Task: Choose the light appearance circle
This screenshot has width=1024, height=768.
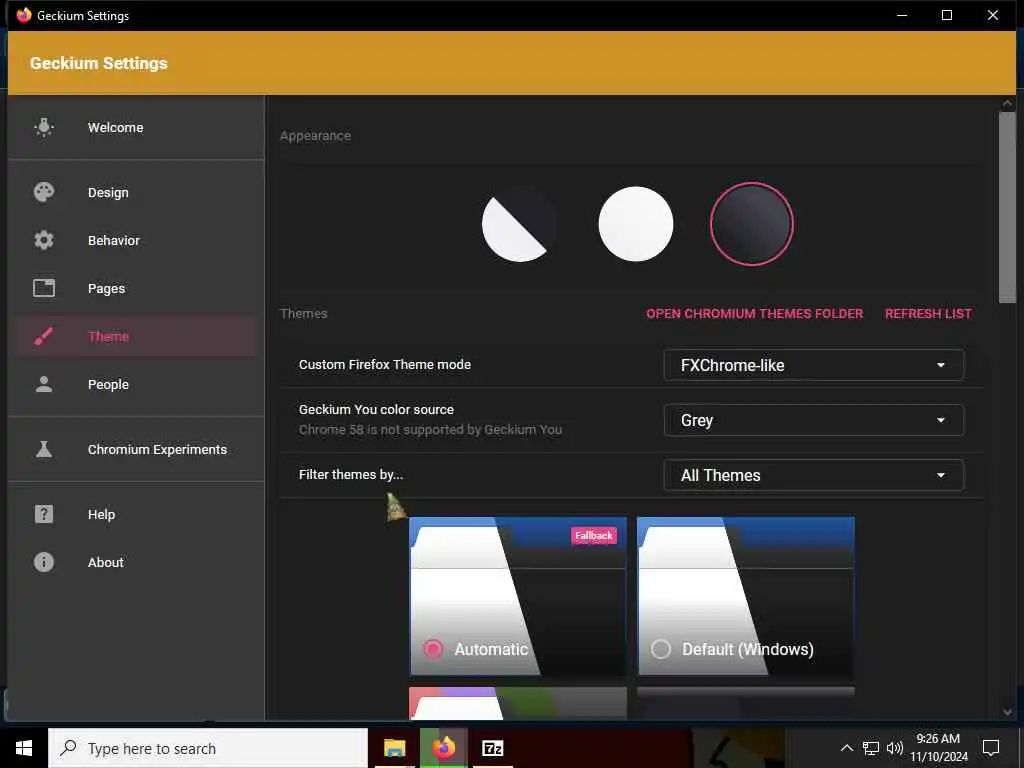Action: 635,224
